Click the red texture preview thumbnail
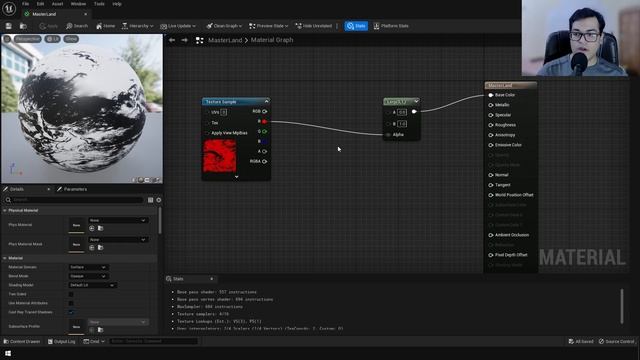 [x=220, y=156]
